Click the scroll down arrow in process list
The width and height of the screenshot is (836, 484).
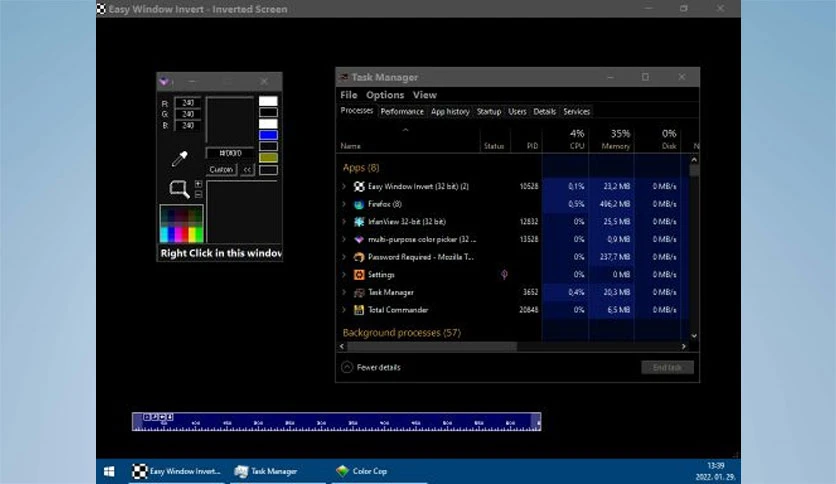click(694, 336)
